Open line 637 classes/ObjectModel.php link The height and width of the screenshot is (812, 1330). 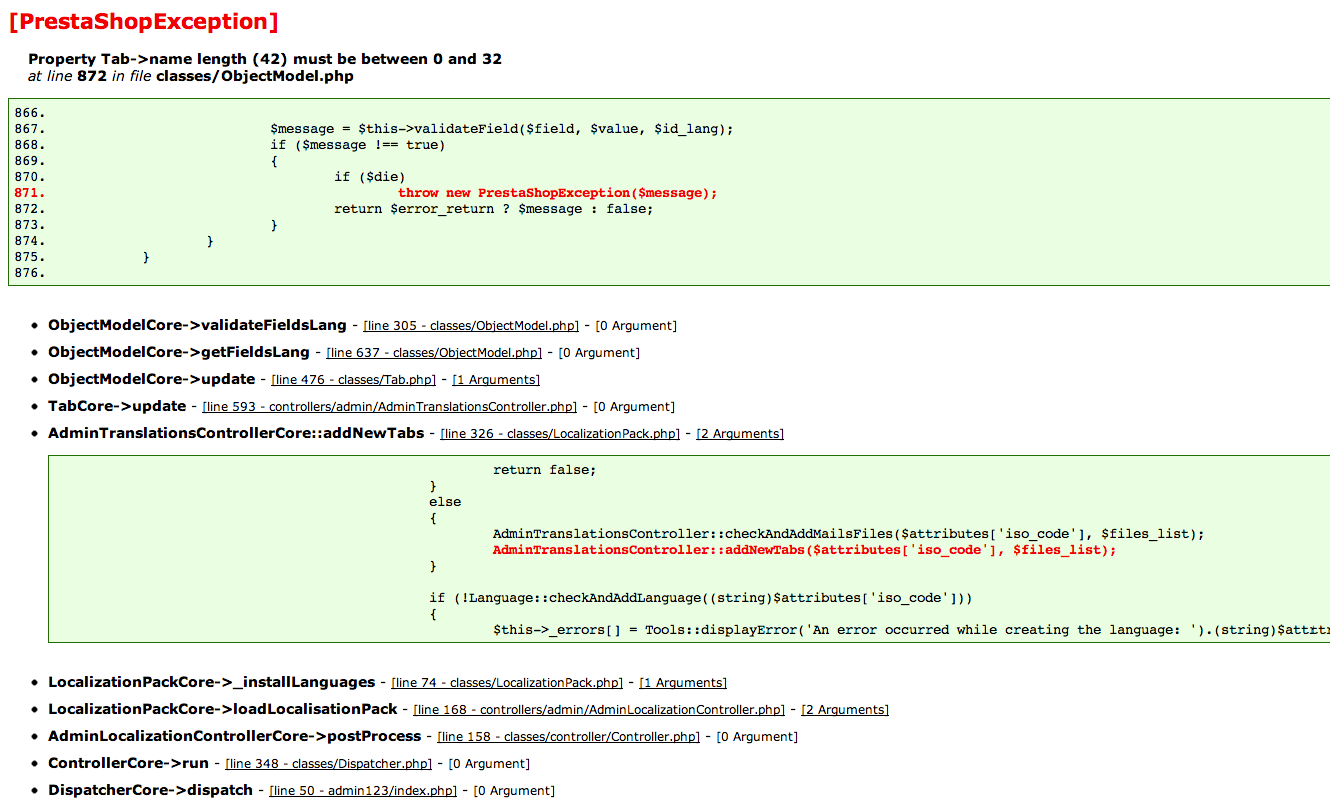tap(434, 353)
